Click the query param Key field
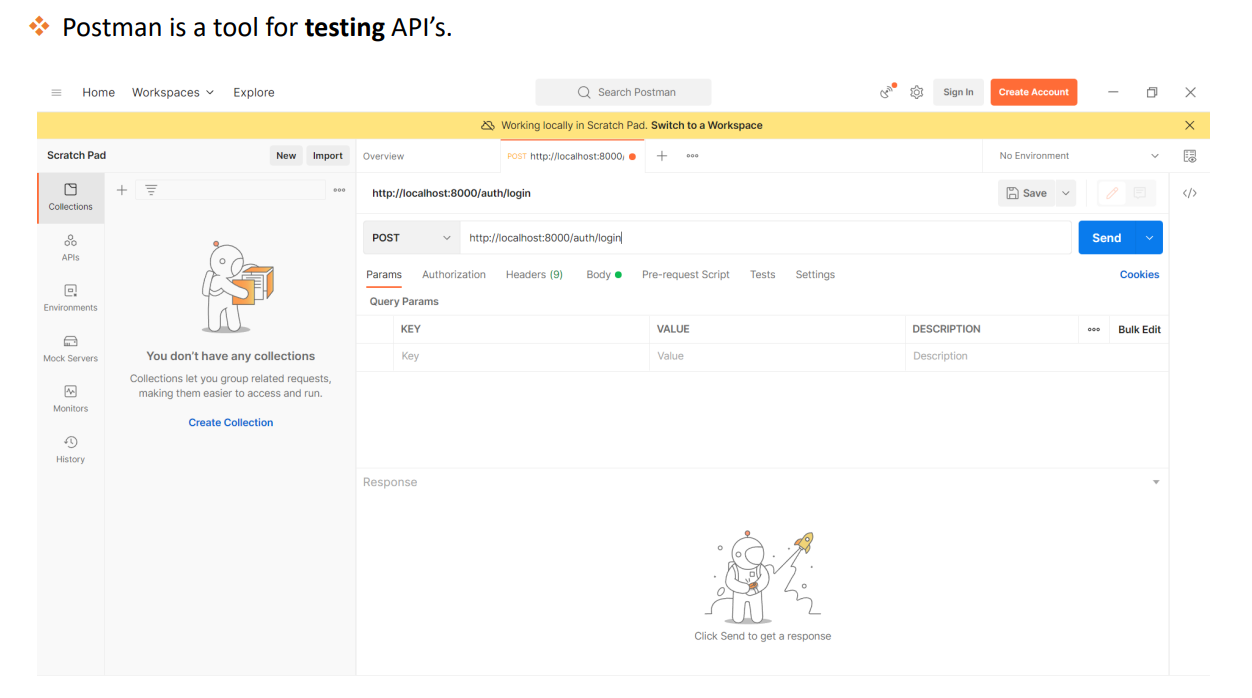Viewport: 1252px width, 698px height. click(521, 356)
